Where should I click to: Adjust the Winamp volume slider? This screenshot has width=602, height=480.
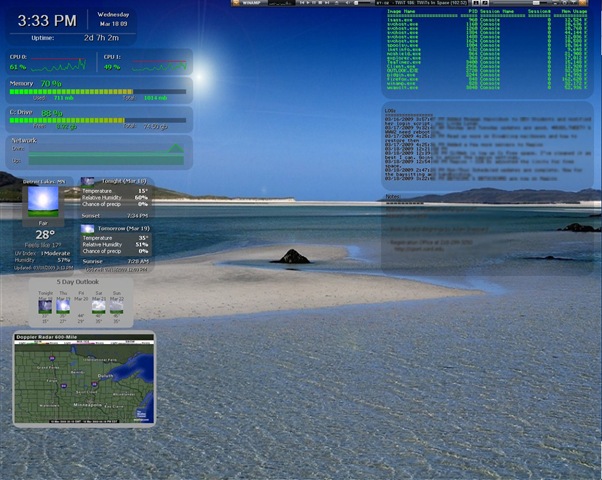pyautogui.click(x=362, y=3)
